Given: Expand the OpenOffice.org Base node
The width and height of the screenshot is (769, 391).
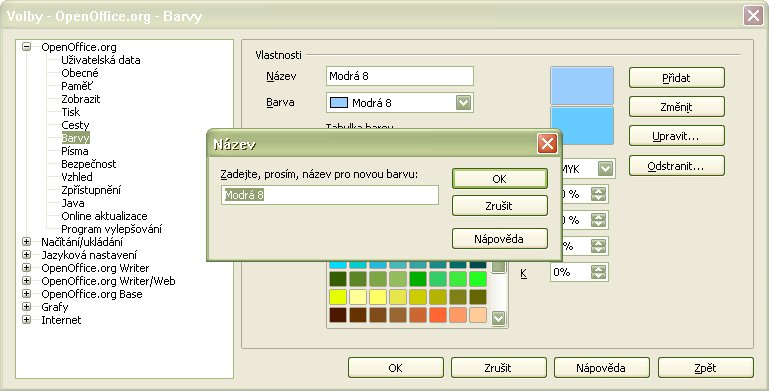Looking at the screenshot, I should click(x=26, y=294).
